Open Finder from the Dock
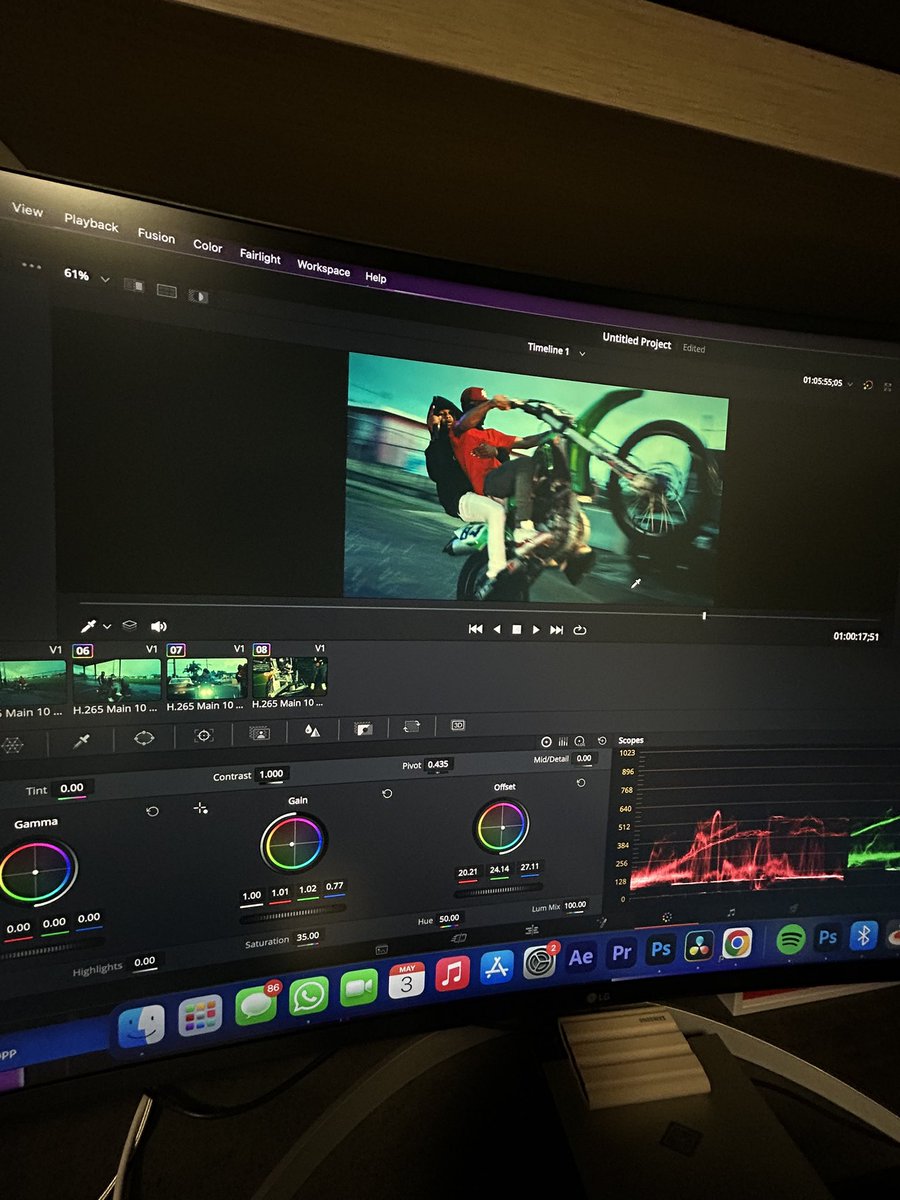Screen dimensions: 900x1200 (141, 1026)
